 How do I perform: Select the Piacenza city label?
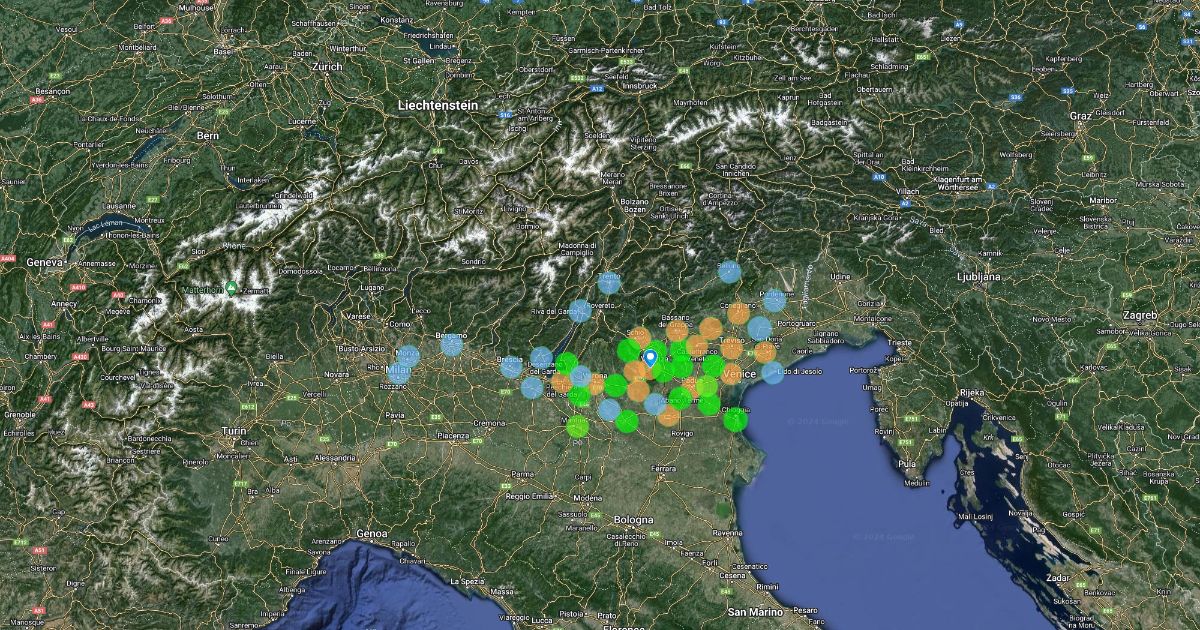tap(453, 436)
